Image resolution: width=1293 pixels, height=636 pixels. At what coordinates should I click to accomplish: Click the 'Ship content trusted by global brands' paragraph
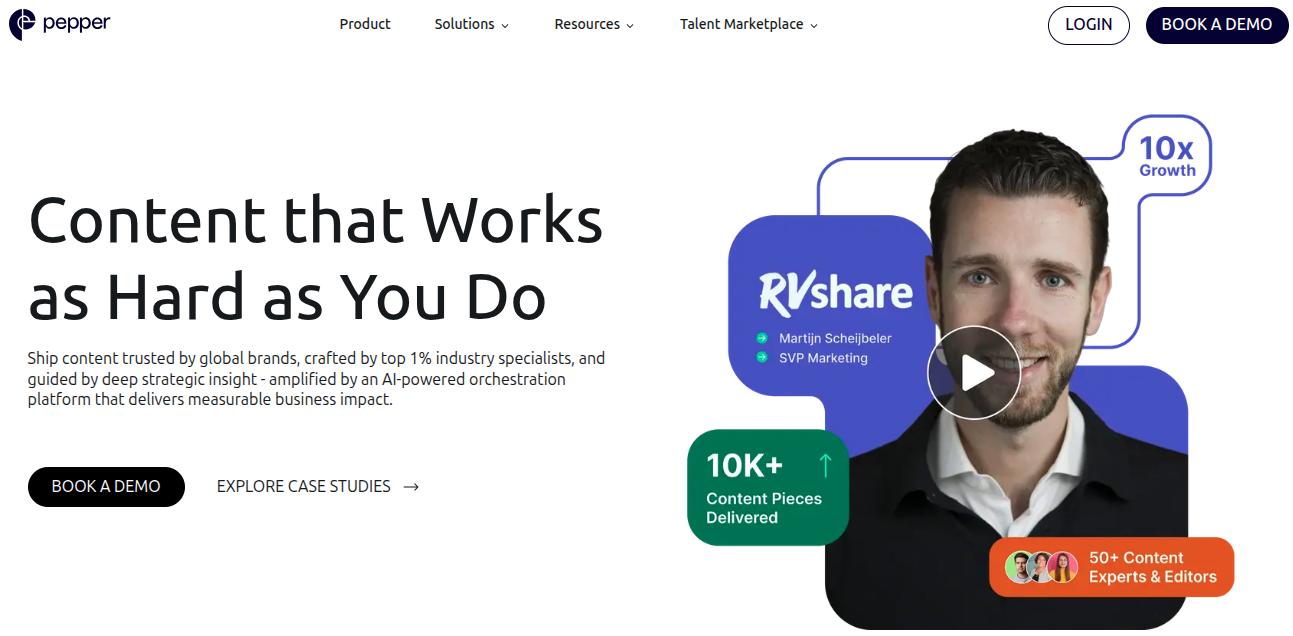pyautogui.click(x=316, y=378)
